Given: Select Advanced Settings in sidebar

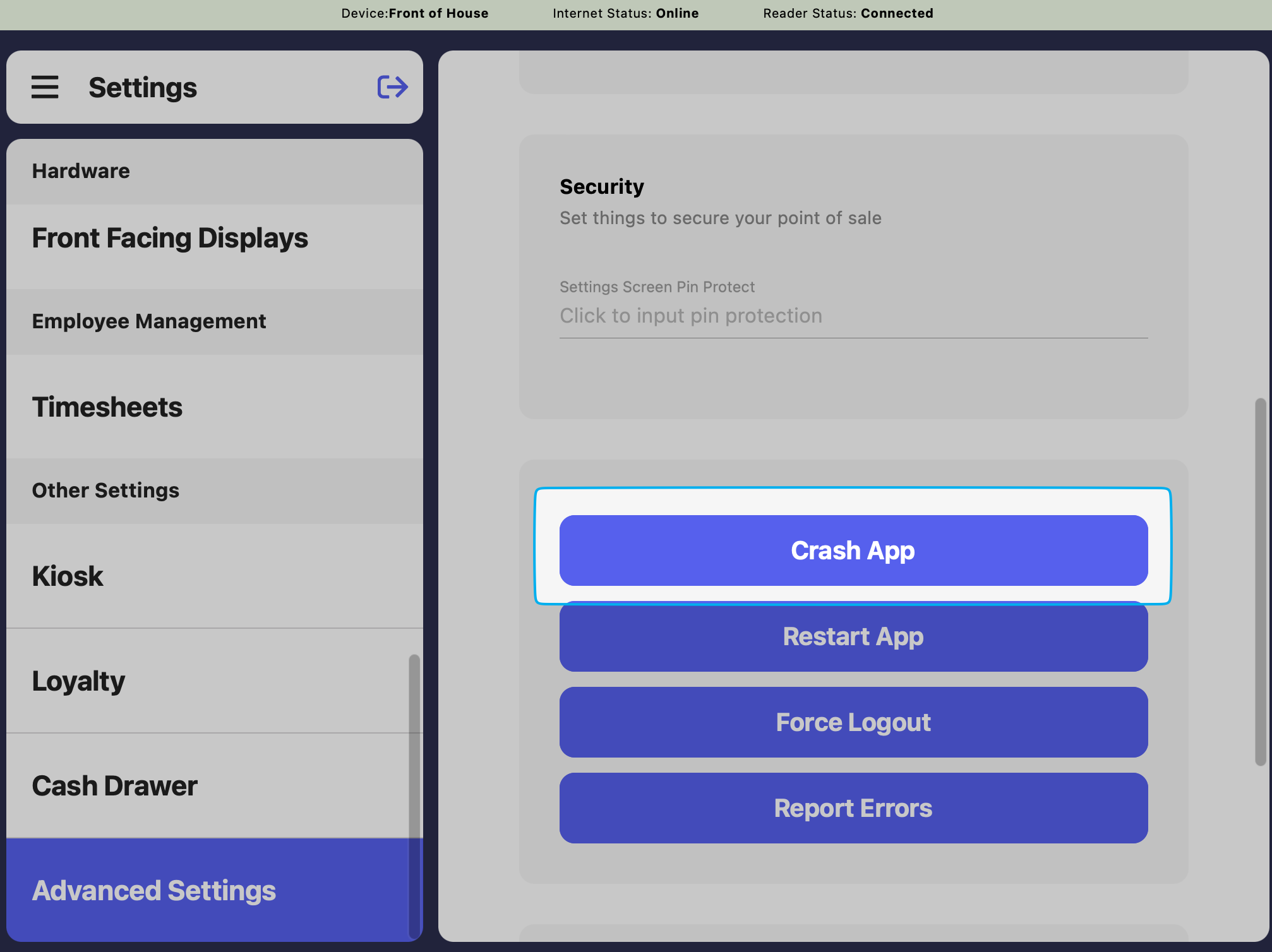Looking at the screenshot, I should (154, 891).
